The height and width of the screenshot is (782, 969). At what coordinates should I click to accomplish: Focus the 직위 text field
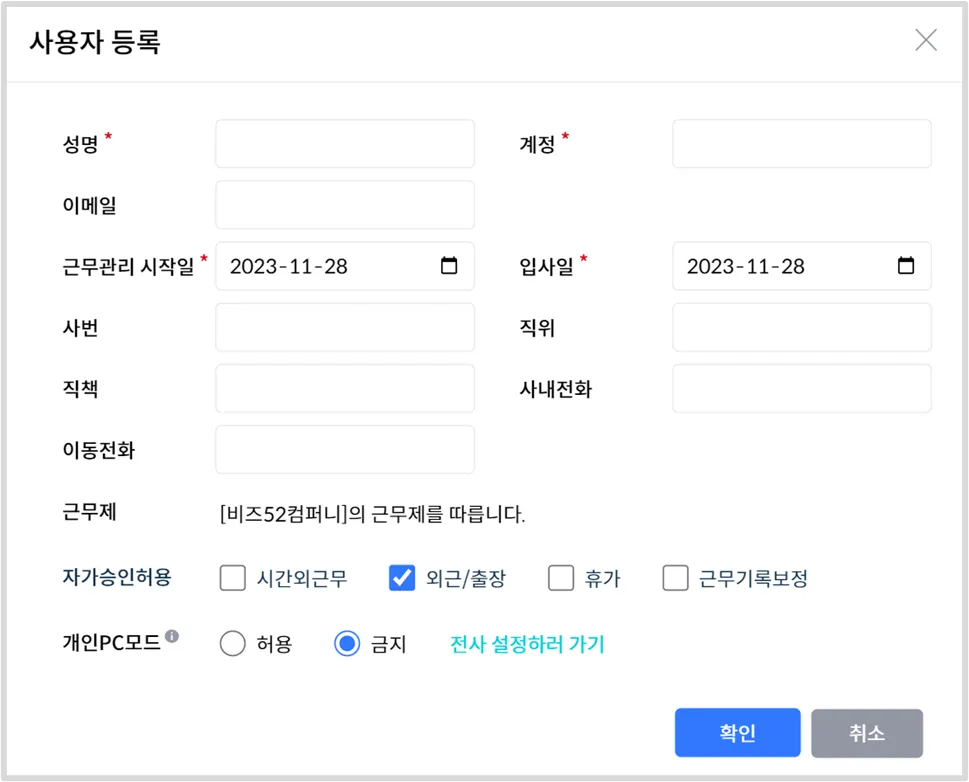pos(801,327)
